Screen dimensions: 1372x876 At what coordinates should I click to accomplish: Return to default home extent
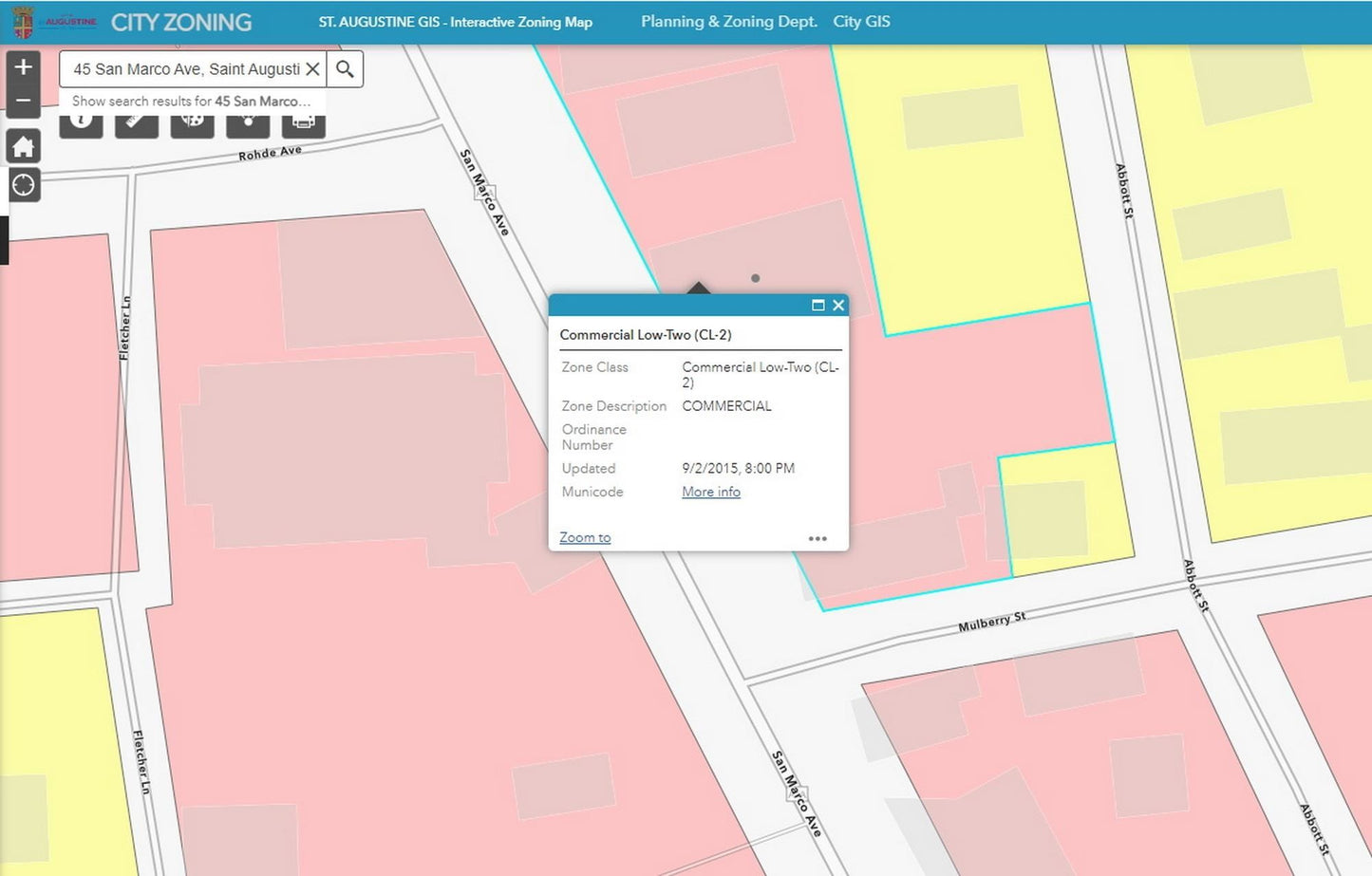(24, 147)
